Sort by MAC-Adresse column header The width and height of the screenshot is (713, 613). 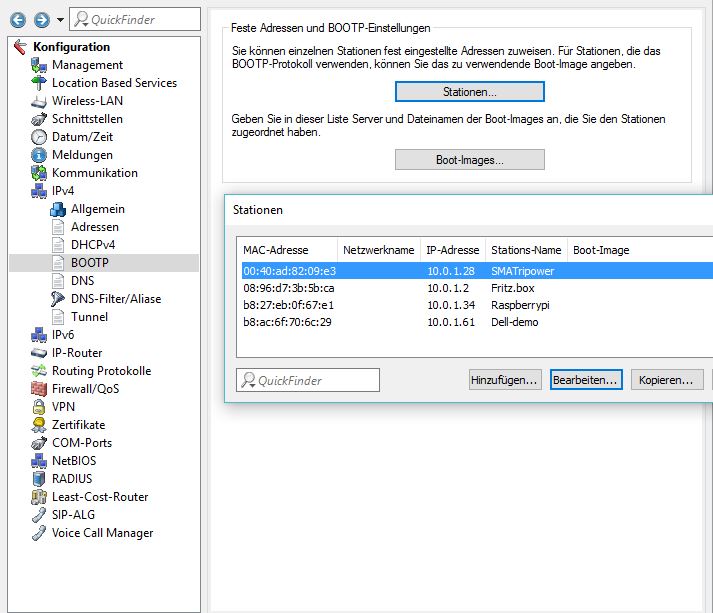[287, 250]
